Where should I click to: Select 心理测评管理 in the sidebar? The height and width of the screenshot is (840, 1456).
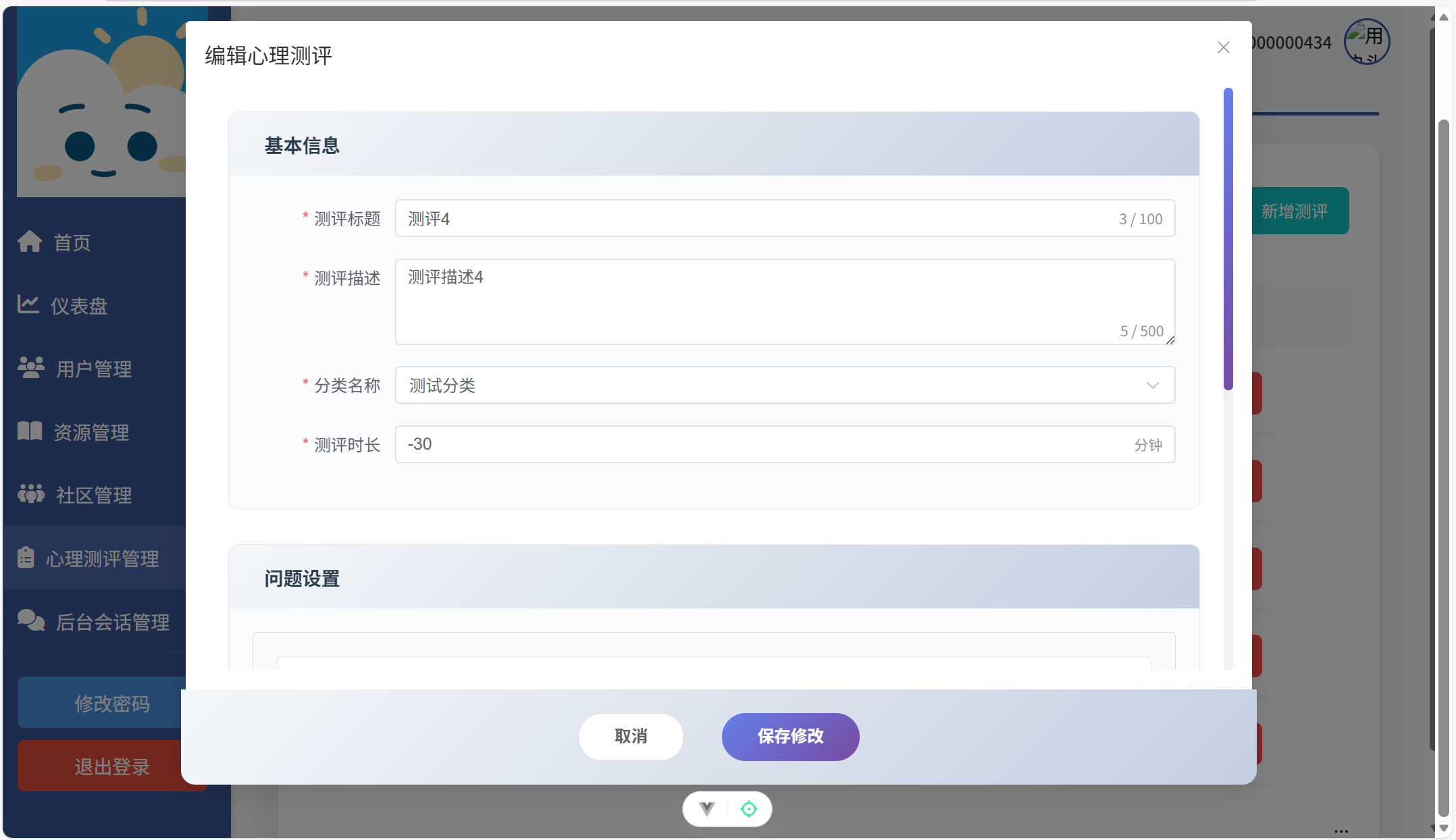(95, 558)
